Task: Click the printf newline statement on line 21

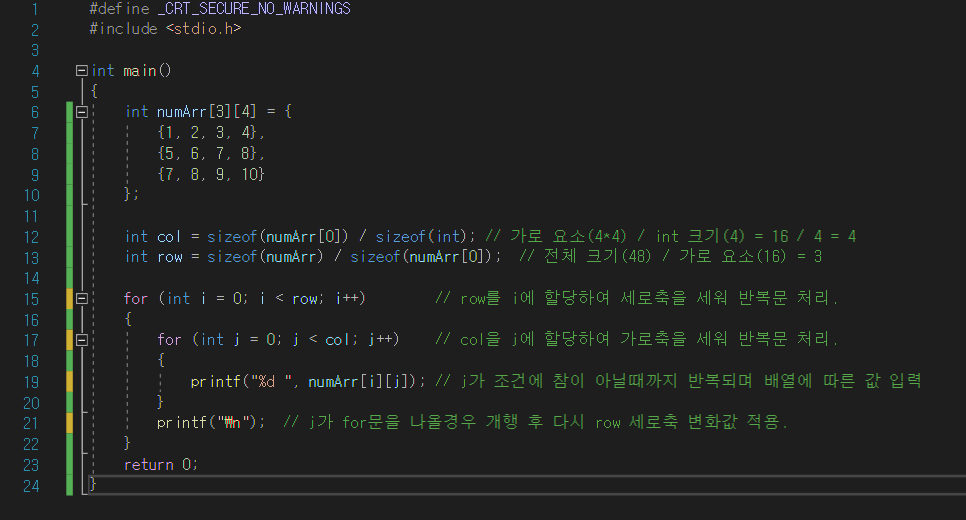Action: pyautogui.click(x=211, y=423)
